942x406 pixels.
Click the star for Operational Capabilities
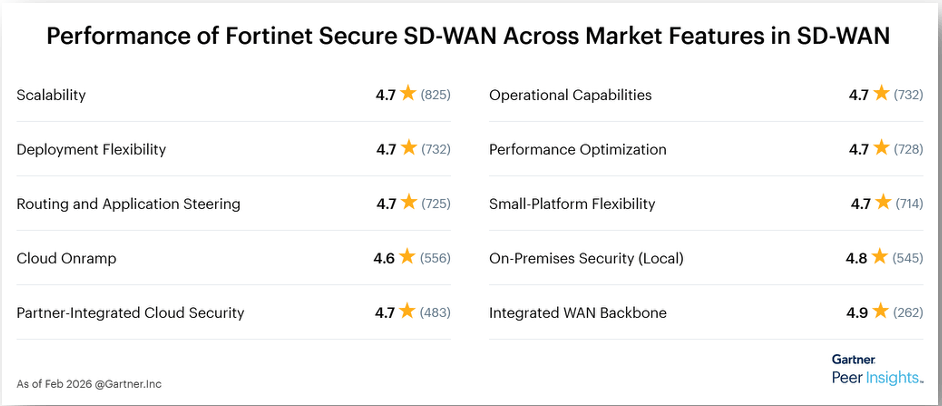(x=881, y=94)
